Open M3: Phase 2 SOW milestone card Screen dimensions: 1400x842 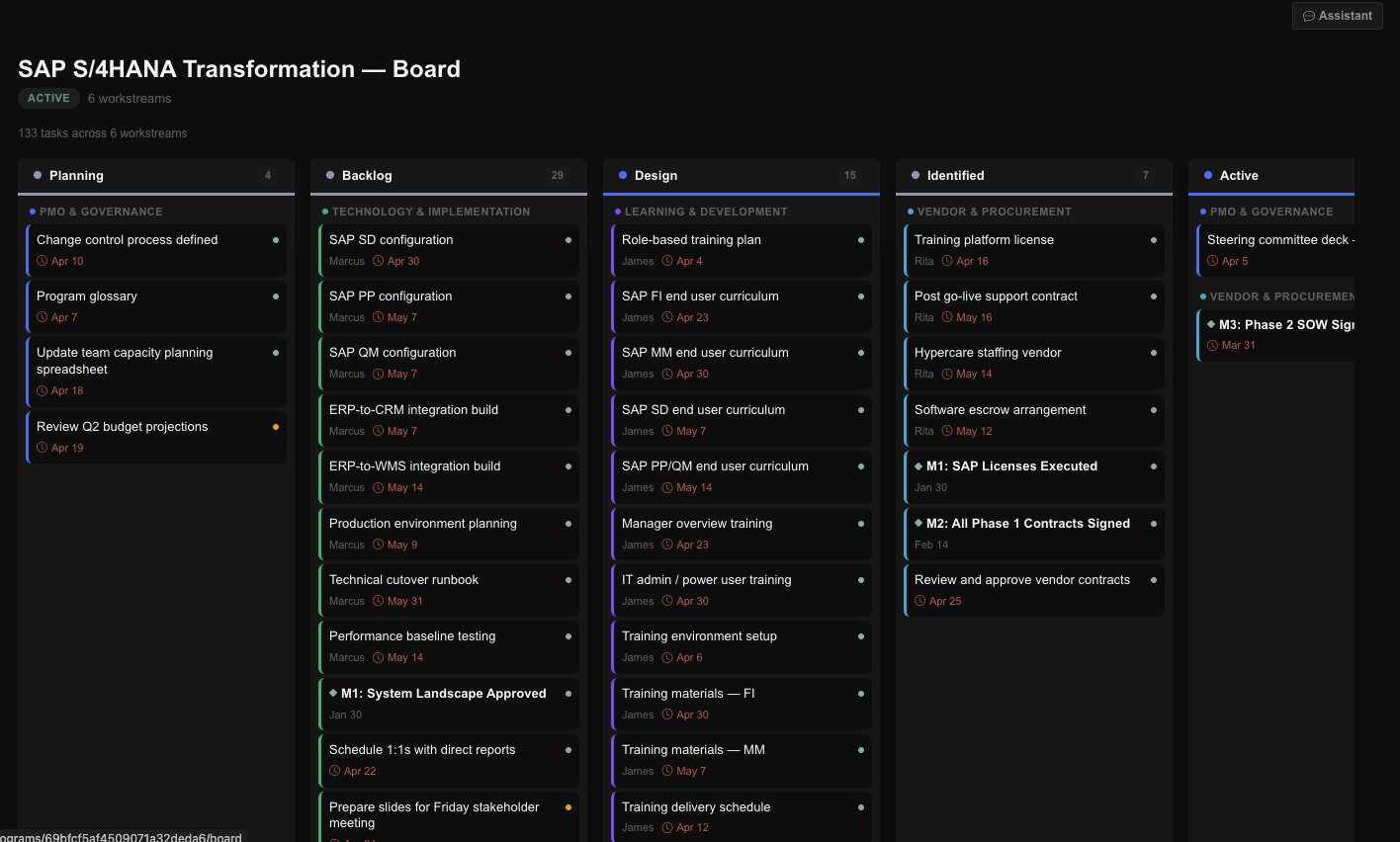[1275, 335]
